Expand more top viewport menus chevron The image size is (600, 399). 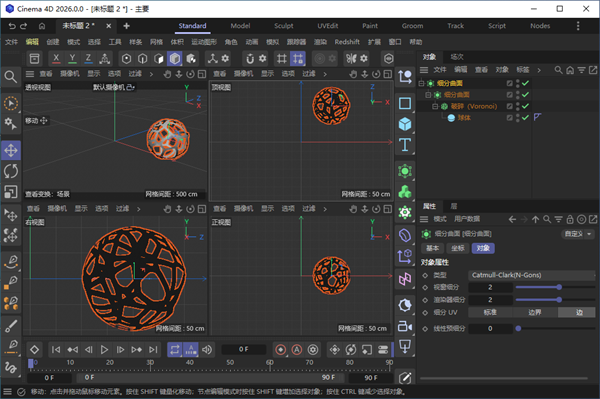pyautogui.click(x=325, y=74)
